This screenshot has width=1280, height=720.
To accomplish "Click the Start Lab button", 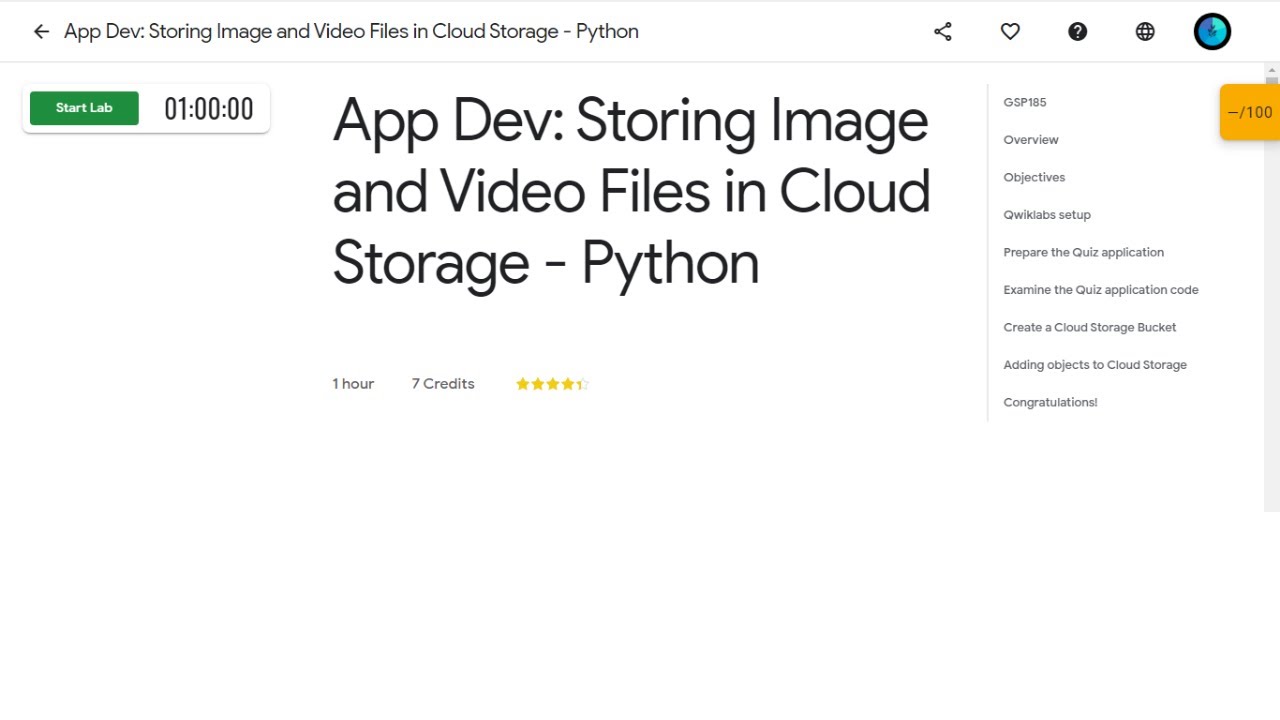I will point(84,108).
